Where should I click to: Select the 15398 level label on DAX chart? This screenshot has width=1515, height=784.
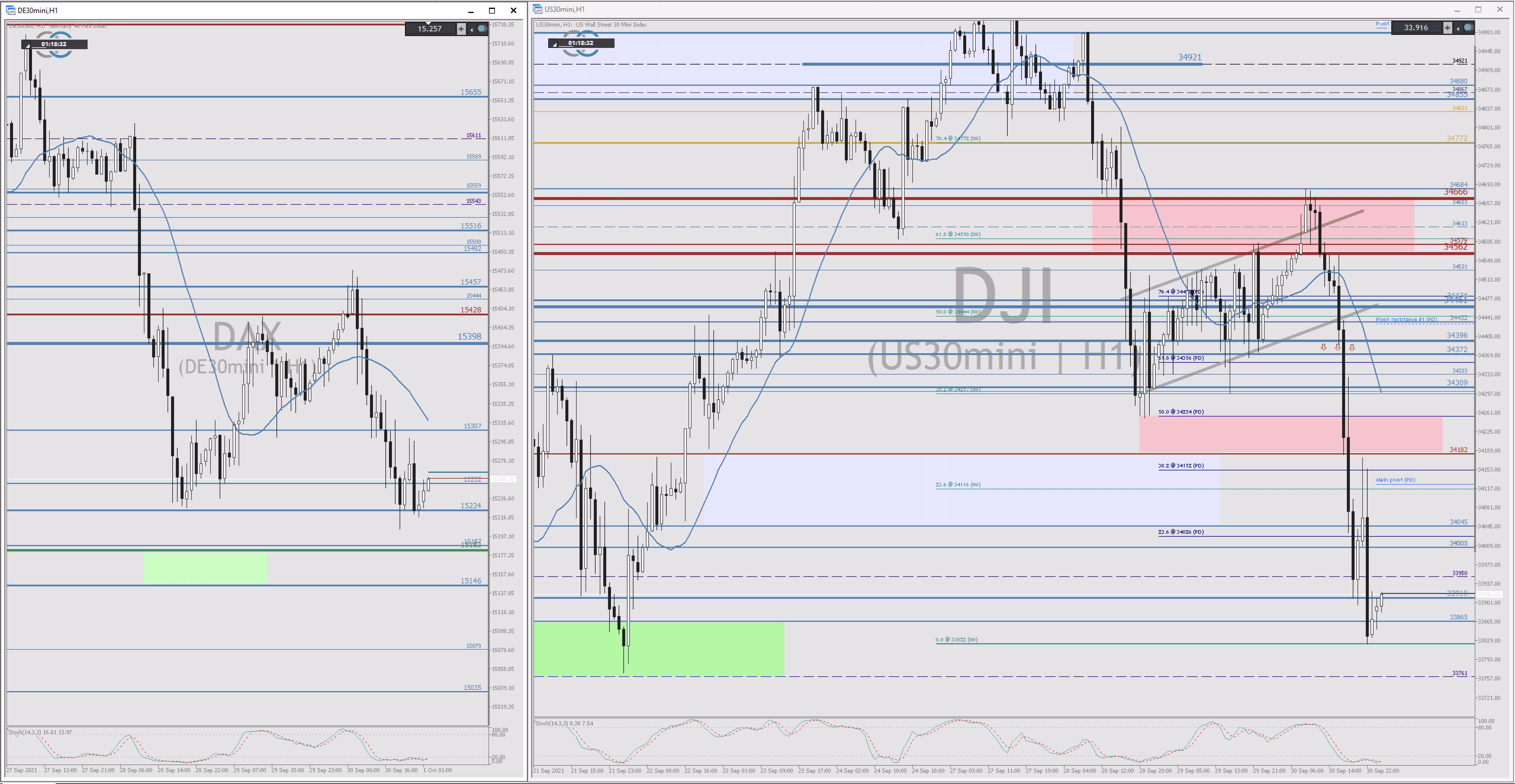[x=469, y=337]
